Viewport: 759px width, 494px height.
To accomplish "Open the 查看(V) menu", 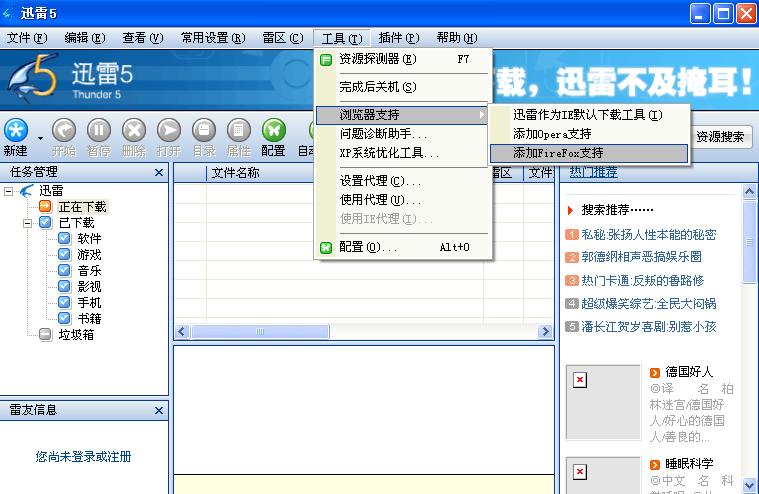I will [x=143, y=38].
